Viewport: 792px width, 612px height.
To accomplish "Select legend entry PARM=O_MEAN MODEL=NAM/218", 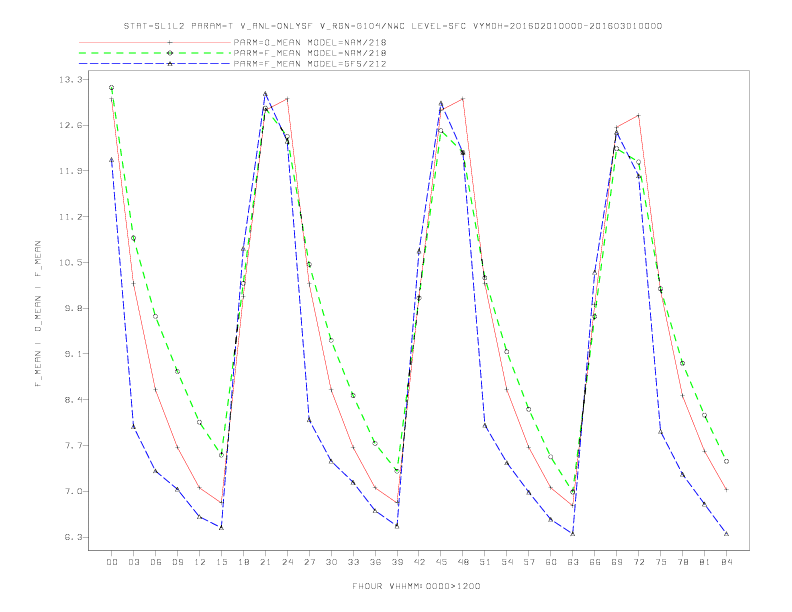I will (x=310, y=42).
